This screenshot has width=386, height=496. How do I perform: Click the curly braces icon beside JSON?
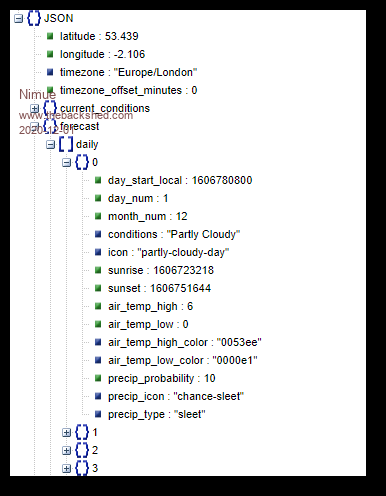34,18
